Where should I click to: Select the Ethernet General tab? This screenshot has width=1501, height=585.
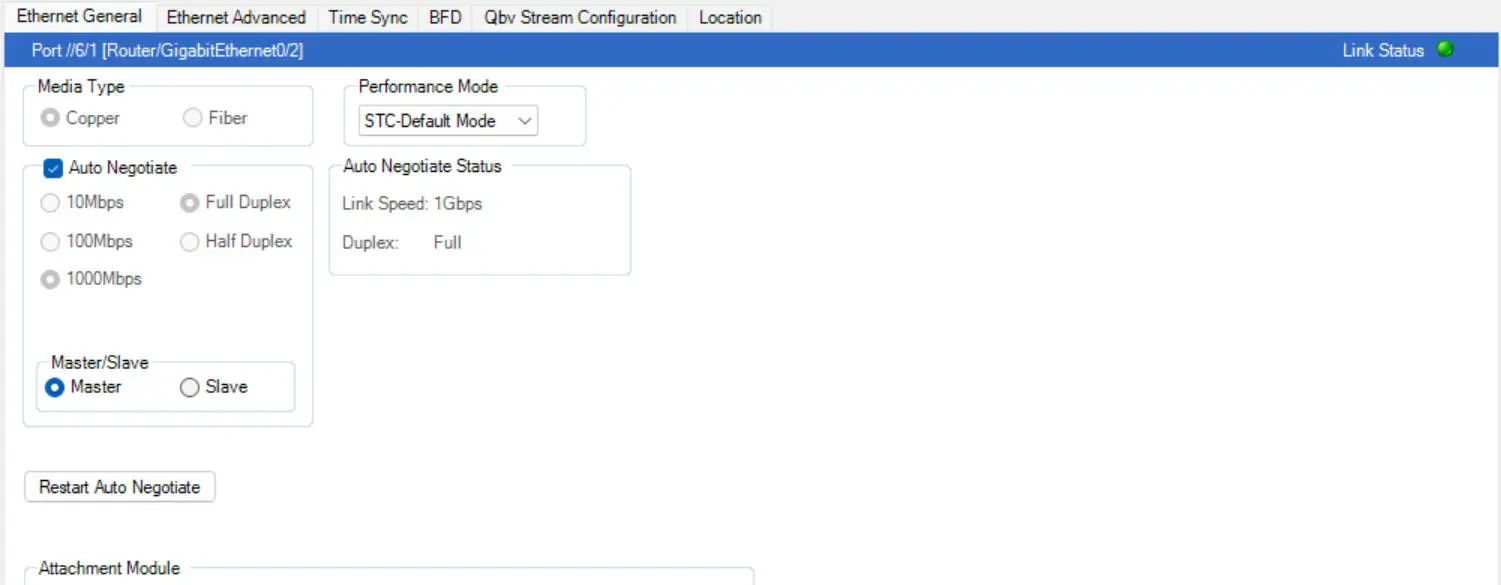[x=79, y=16]
